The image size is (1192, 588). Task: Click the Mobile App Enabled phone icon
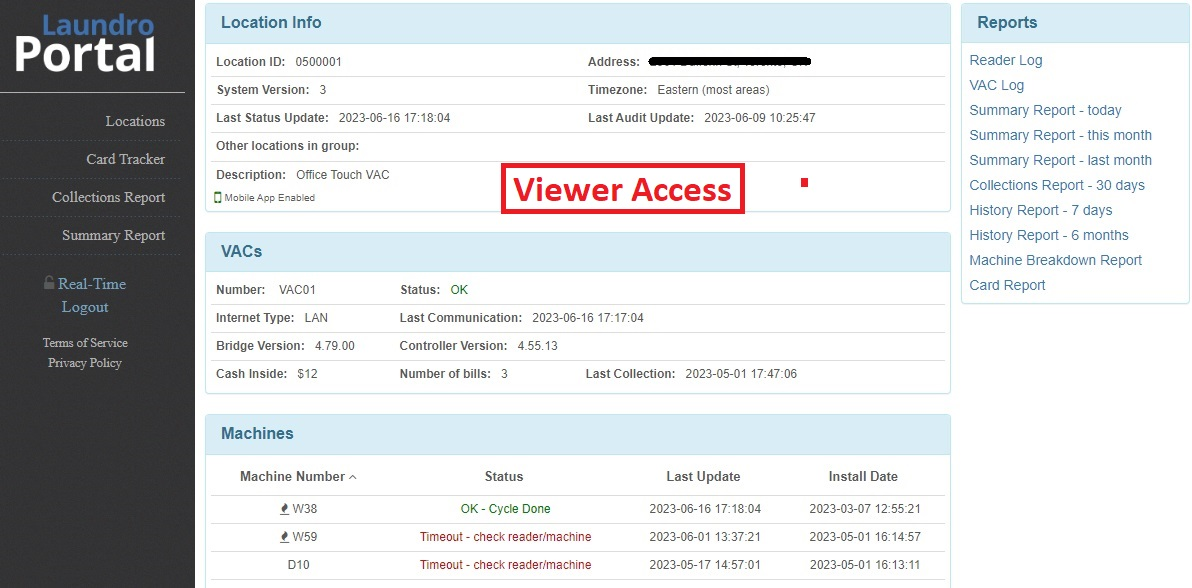218,198
